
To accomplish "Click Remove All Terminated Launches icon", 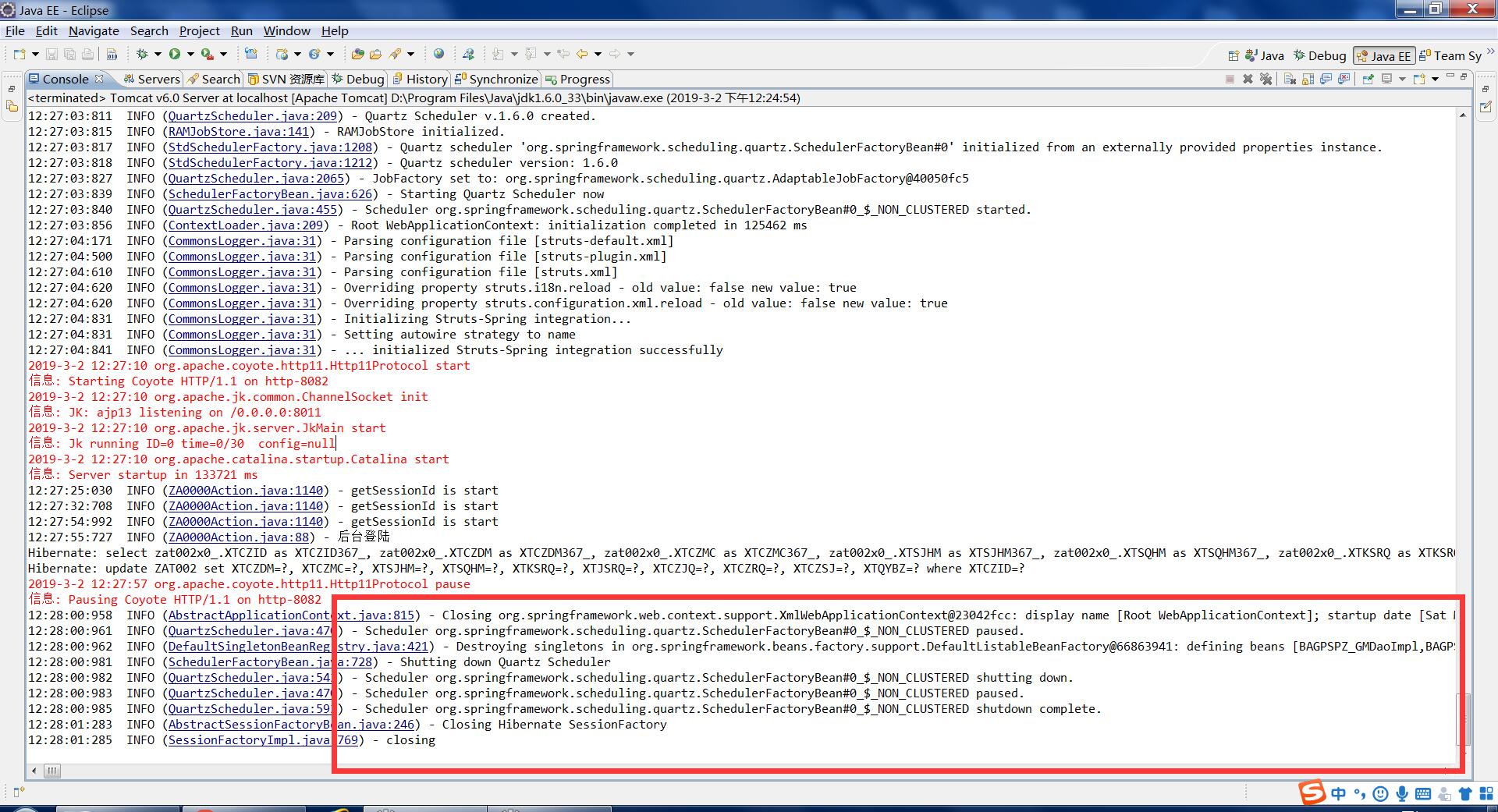I will click(1265, 79).
